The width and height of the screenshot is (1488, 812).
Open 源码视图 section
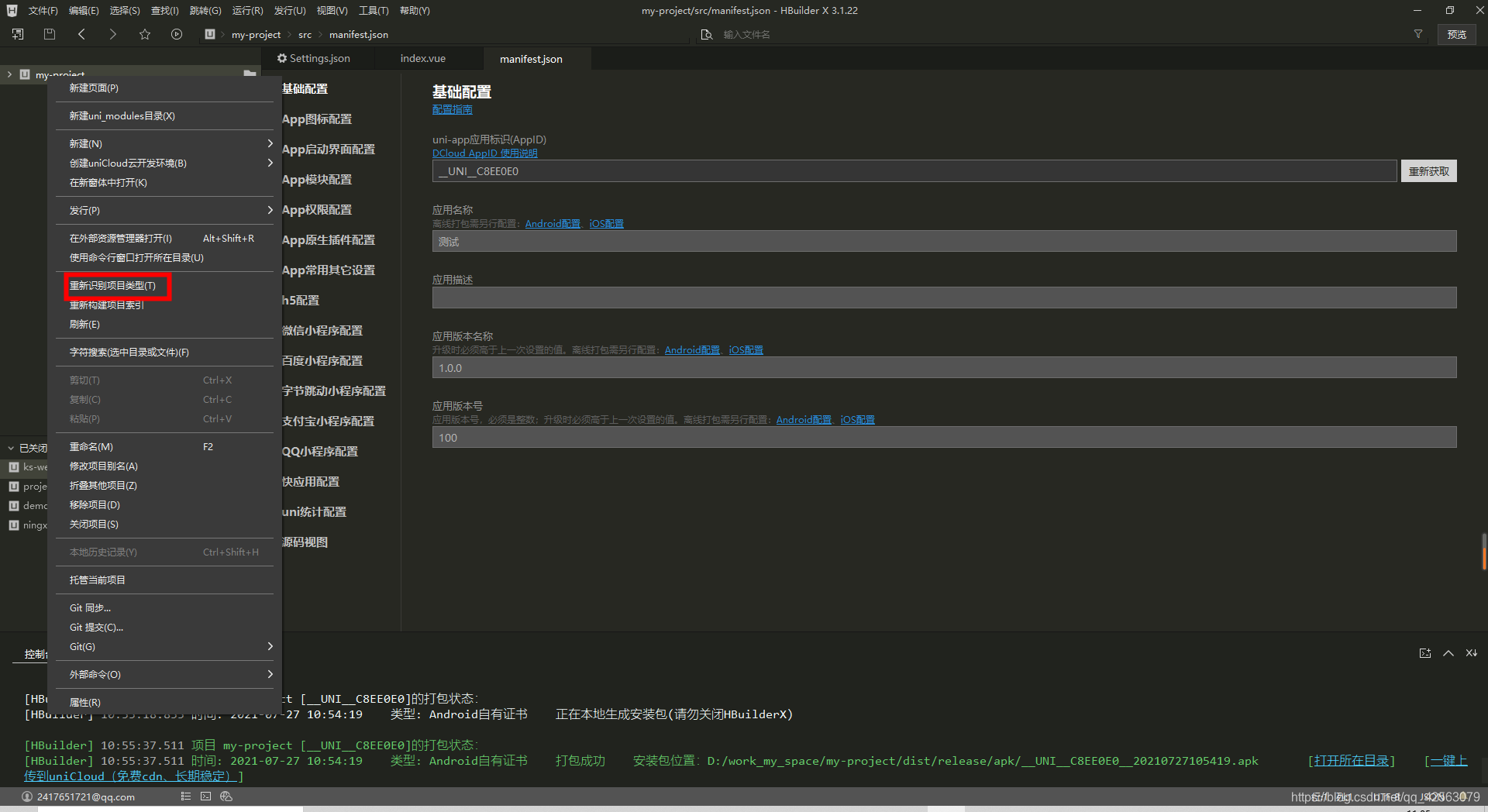coord(305,542)
